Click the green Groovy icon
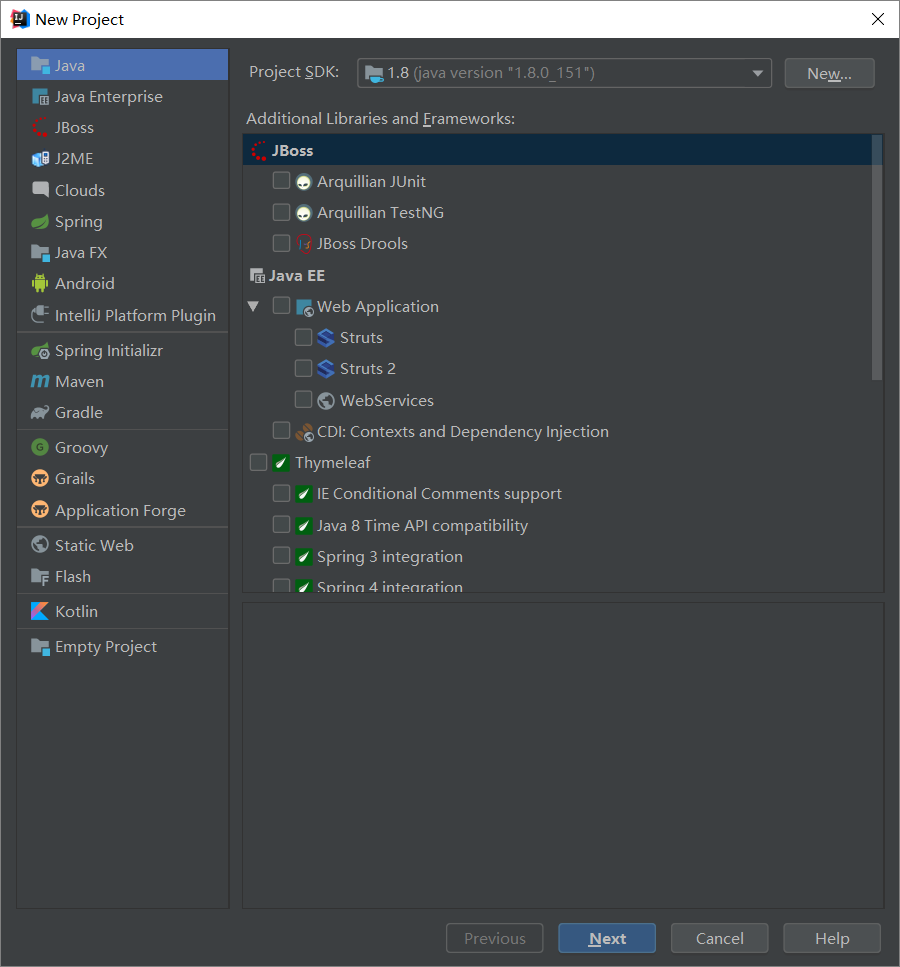This screenshot has width=900, height=967. [40, 447]
